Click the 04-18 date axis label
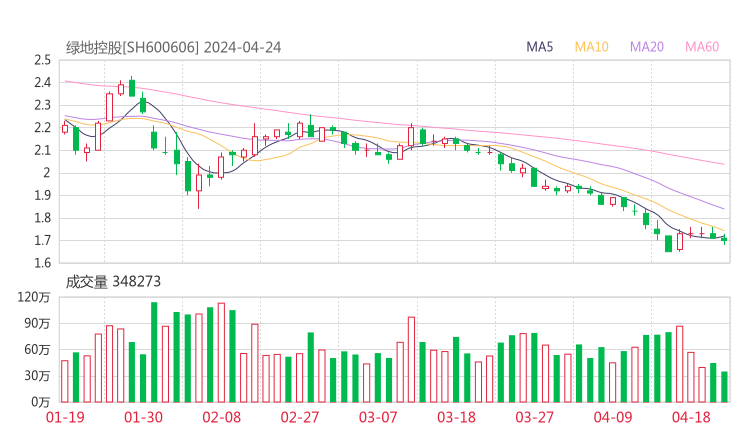 click(x=691, y=417)
